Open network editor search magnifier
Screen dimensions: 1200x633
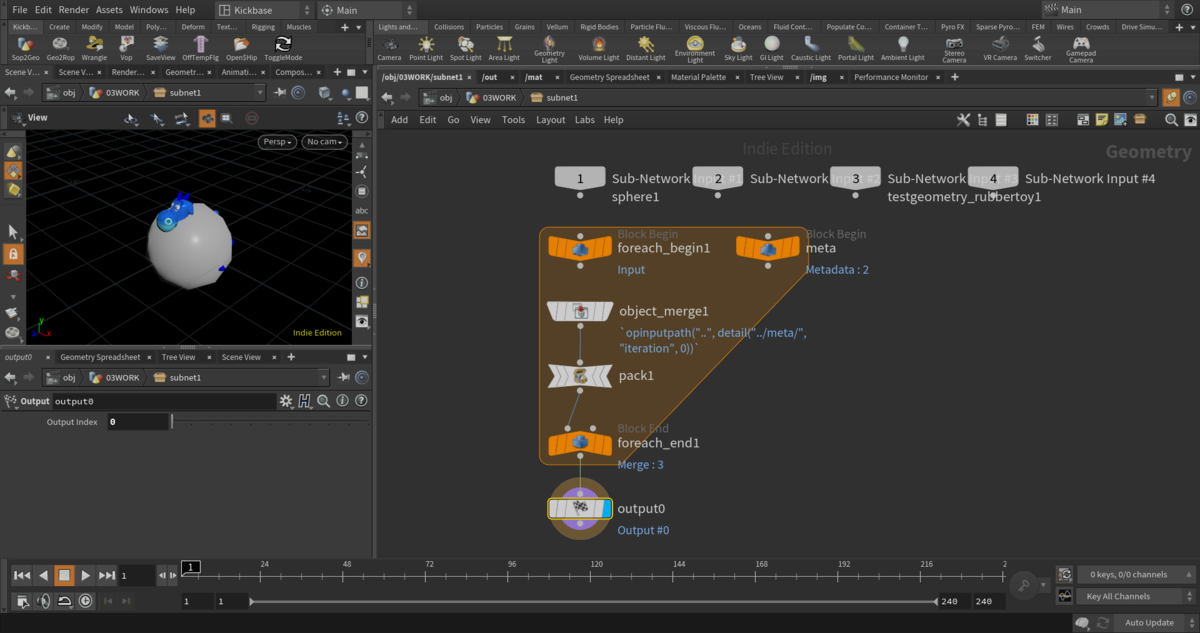click(1171, 120)
